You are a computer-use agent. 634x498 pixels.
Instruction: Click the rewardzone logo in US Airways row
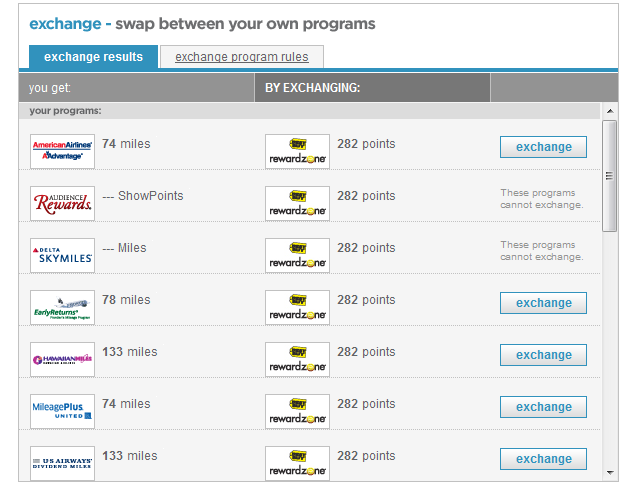[x=297, y=463]
